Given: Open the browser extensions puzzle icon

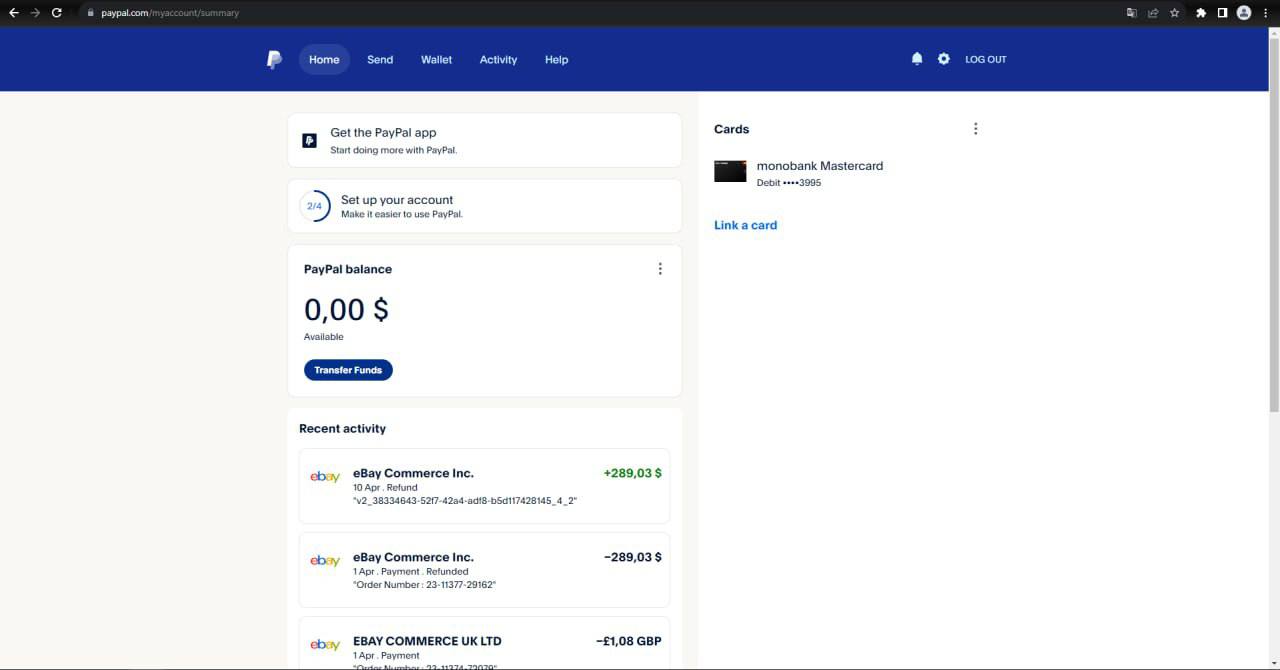Looking at the screenshot, I should point(1201,13).
